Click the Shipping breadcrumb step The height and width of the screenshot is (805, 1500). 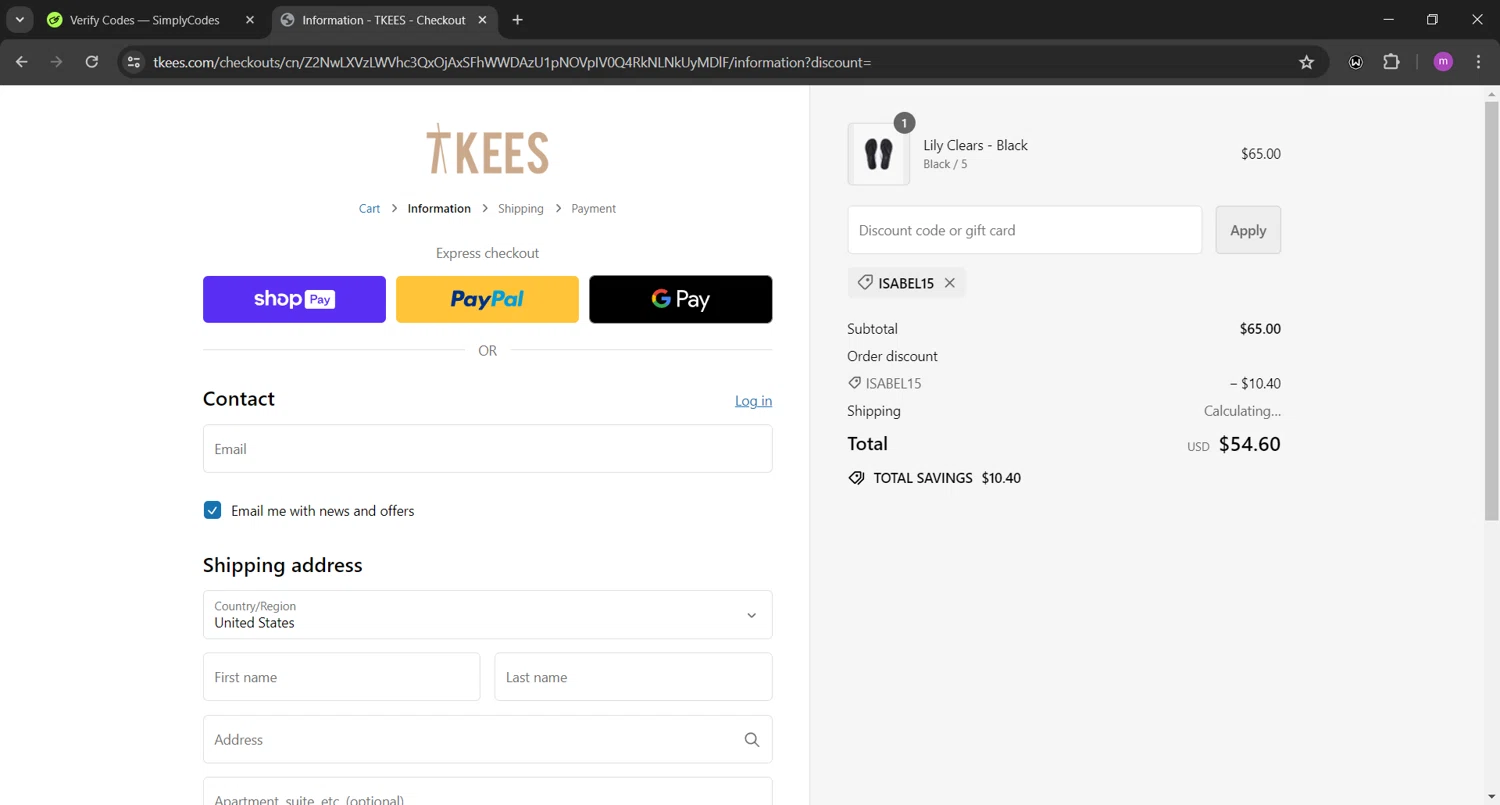click(x=521, y=209)
